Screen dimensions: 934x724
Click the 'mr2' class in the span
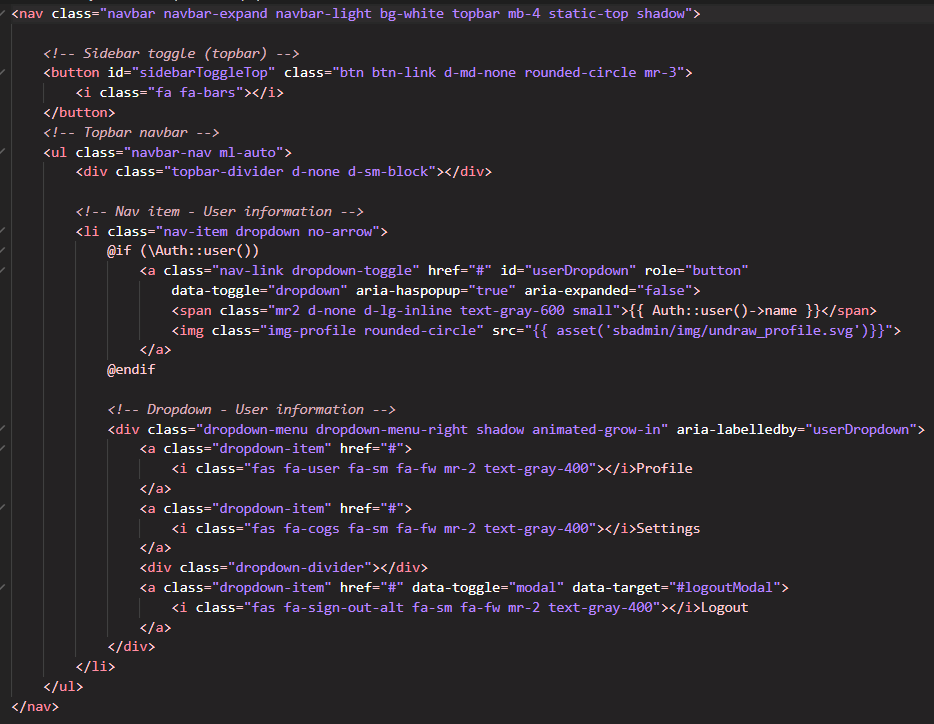[x=288, y=310]
